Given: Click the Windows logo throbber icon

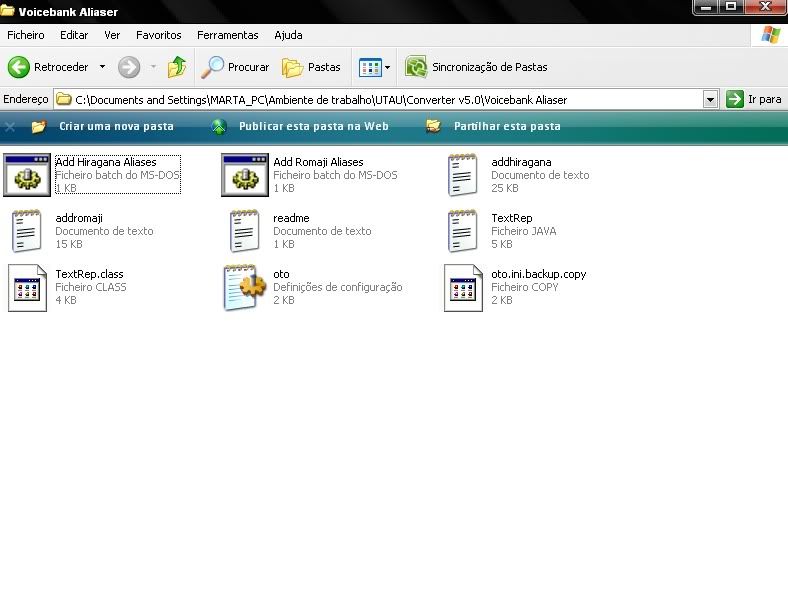Looking at the screenshot, I should click(x=770, y=35).
